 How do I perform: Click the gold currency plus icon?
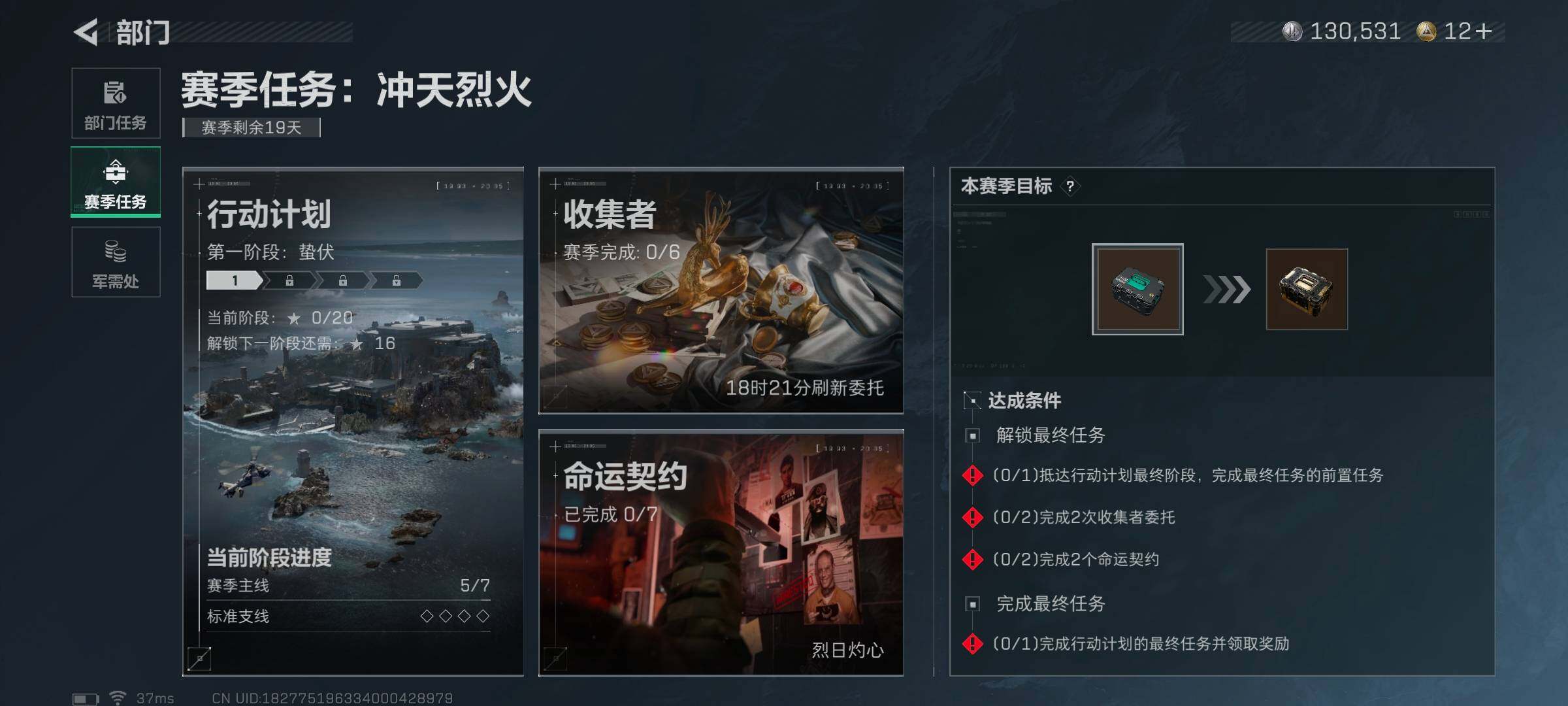tap(1483, 31)
